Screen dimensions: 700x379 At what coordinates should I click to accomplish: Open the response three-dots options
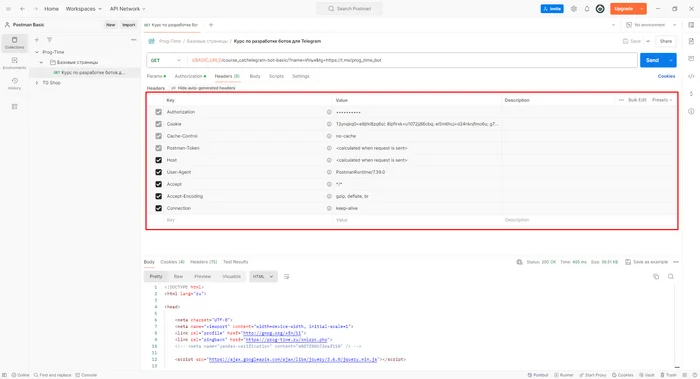[676, 262]
